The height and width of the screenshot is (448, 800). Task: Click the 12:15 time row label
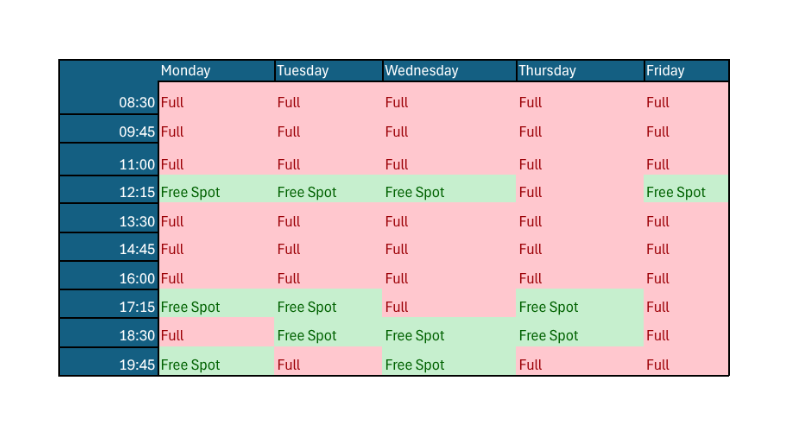pos(109,189)
